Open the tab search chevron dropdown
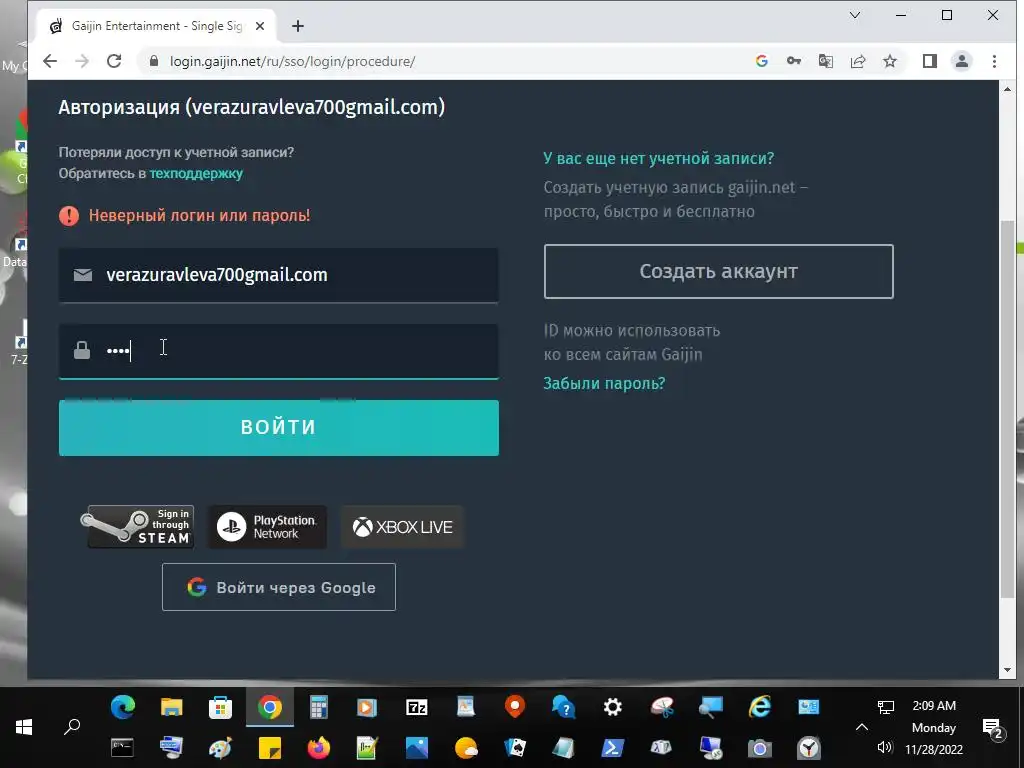This screenshot has width=1024, height=768. pyautogui.click(x=855, y=15)
